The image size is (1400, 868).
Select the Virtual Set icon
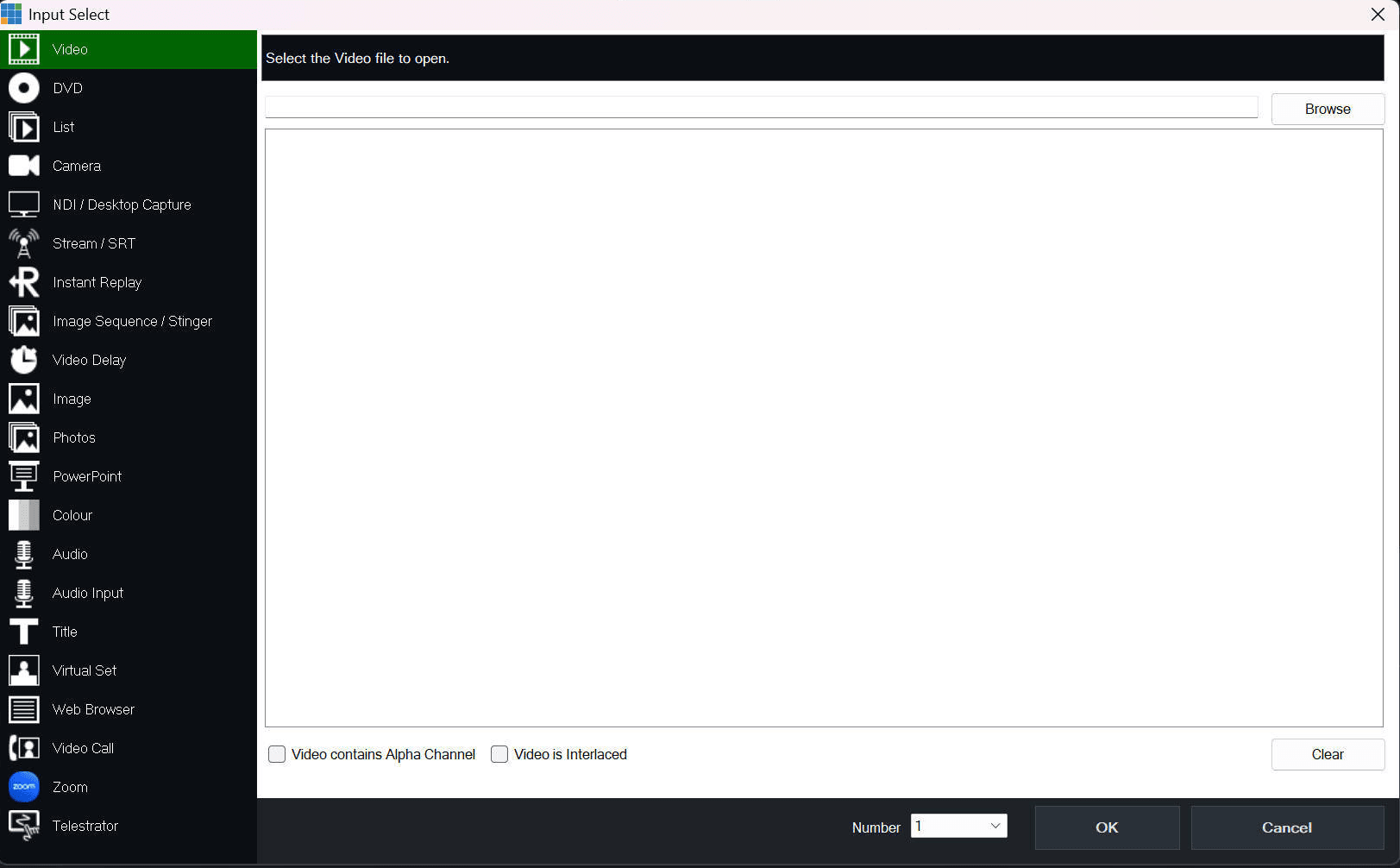pos(24,670)
